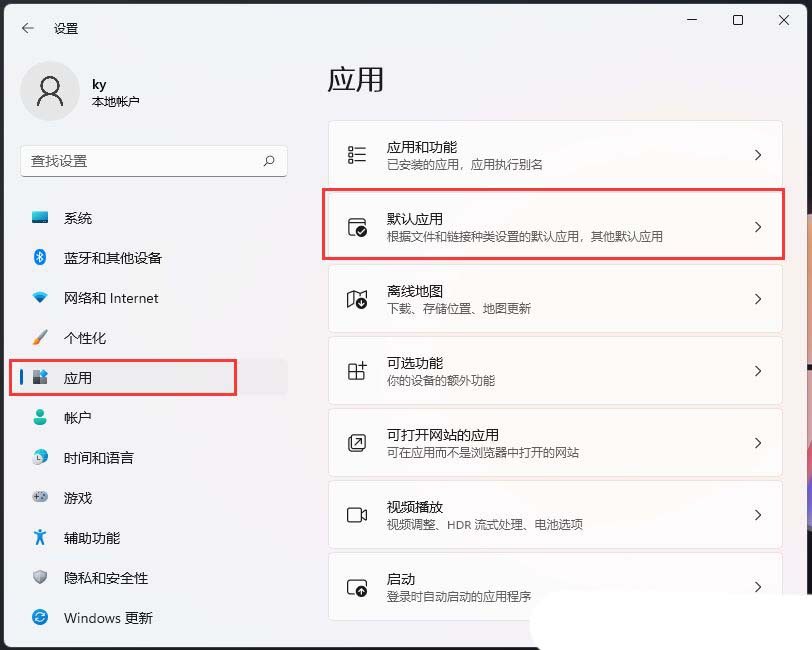Image resolution: width=812 pixels, height=650 pixels.
Task: Open the 视频播放 chevron arrow
Action: click(758, 515)
